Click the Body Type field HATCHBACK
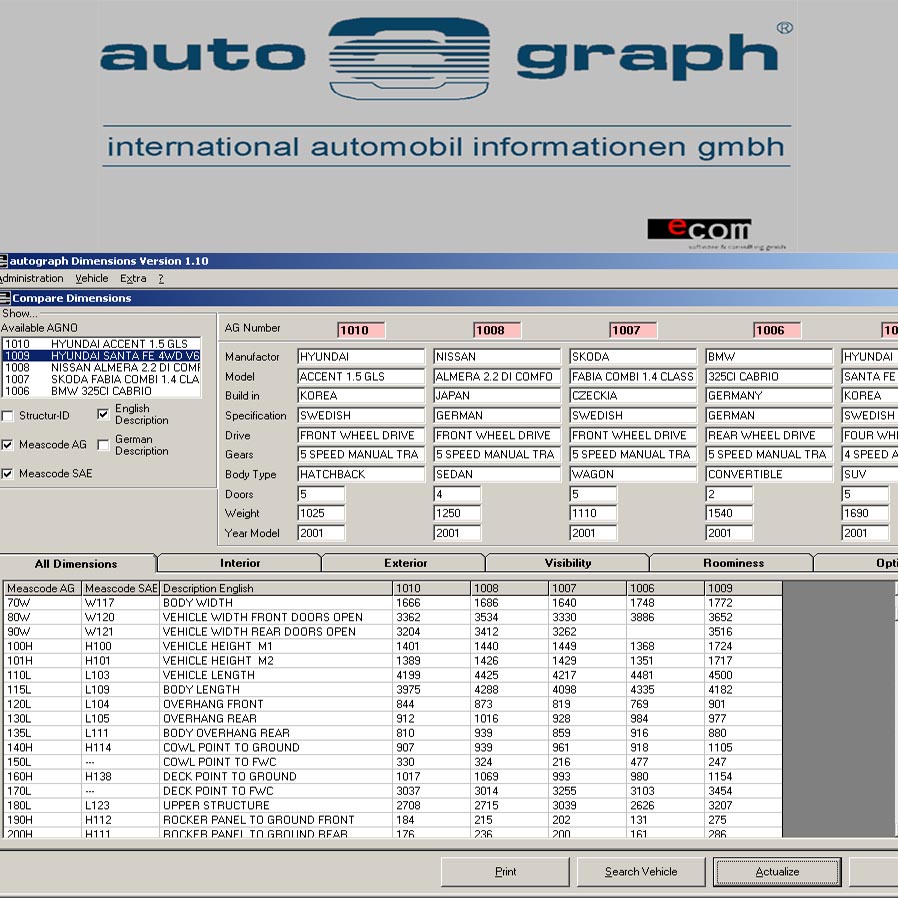 [x=361, y=474]
